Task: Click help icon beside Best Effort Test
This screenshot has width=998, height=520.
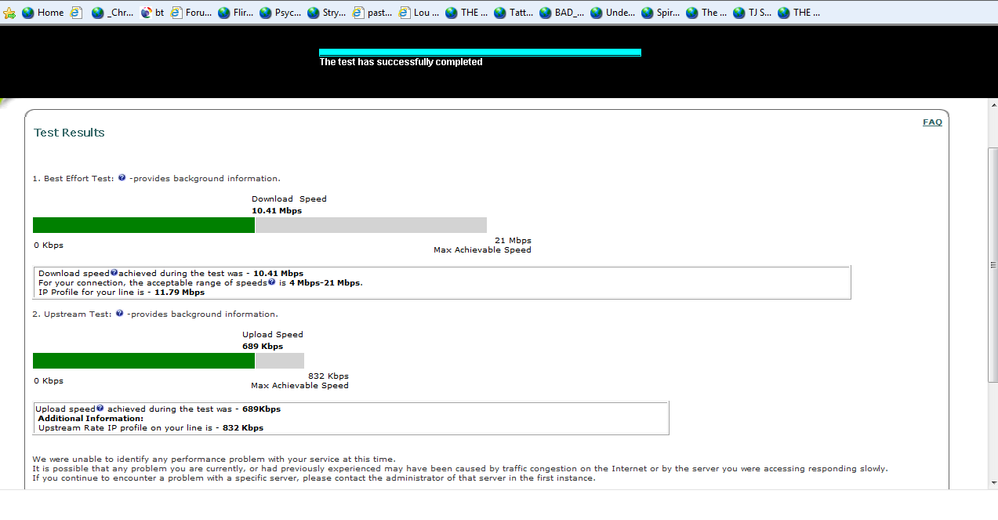Action: click(122, 178)
